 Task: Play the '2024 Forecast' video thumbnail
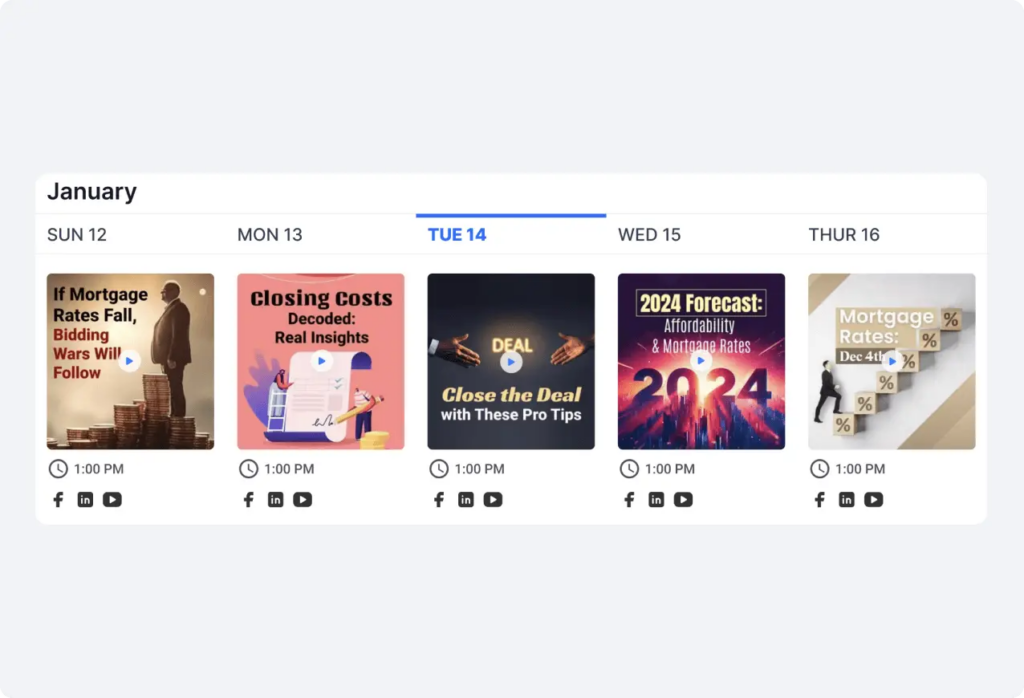[701, 361]
